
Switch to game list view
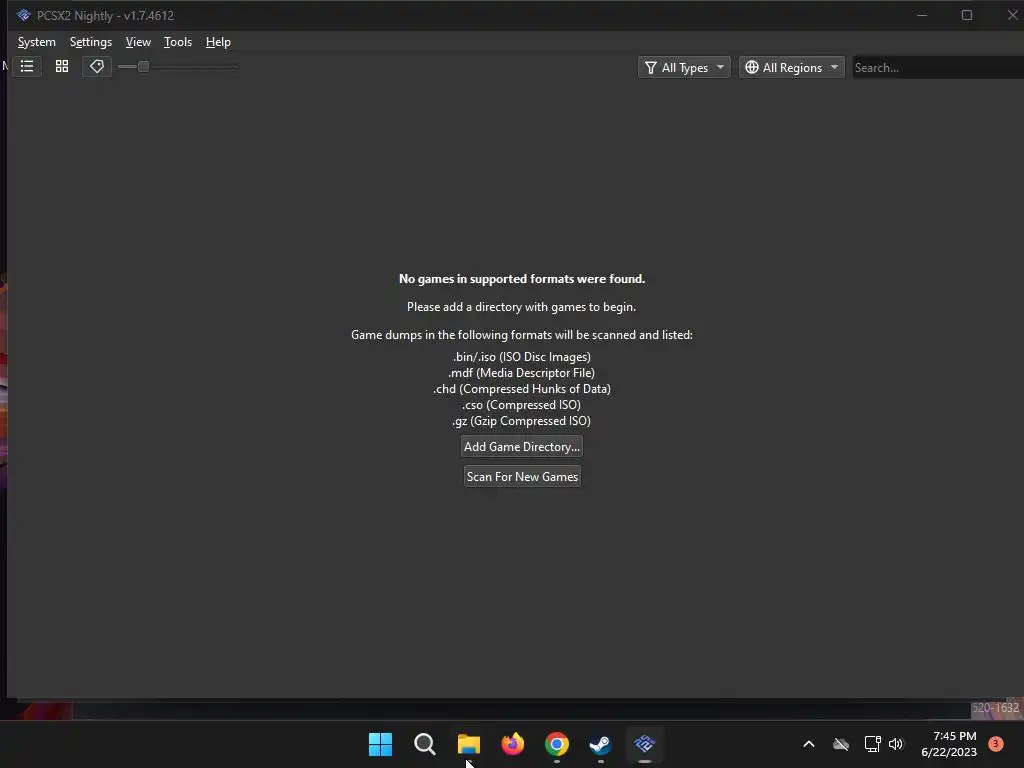[27, 67]
